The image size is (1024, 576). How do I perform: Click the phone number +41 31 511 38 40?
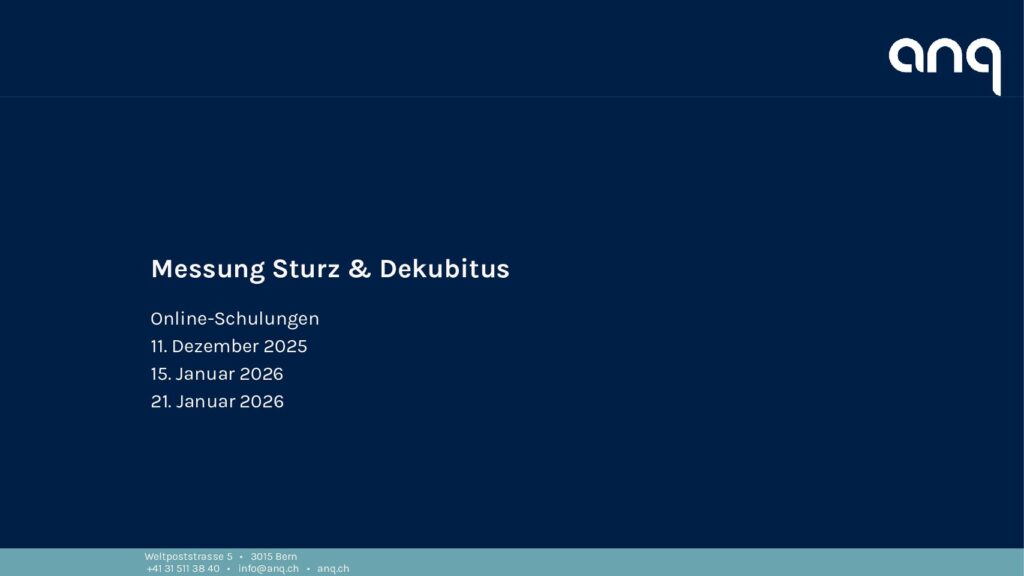[183, 569]
